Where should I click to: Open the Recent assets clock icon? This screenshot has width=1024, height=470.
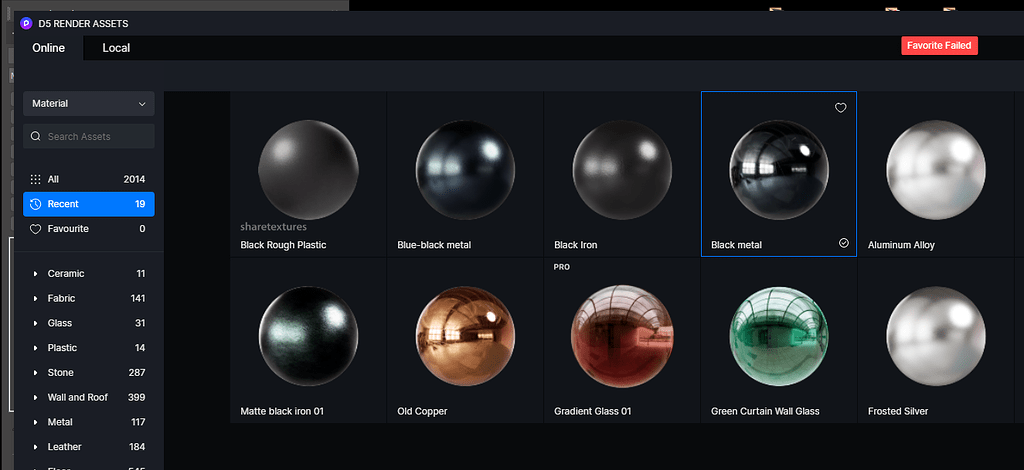(35, 204)
